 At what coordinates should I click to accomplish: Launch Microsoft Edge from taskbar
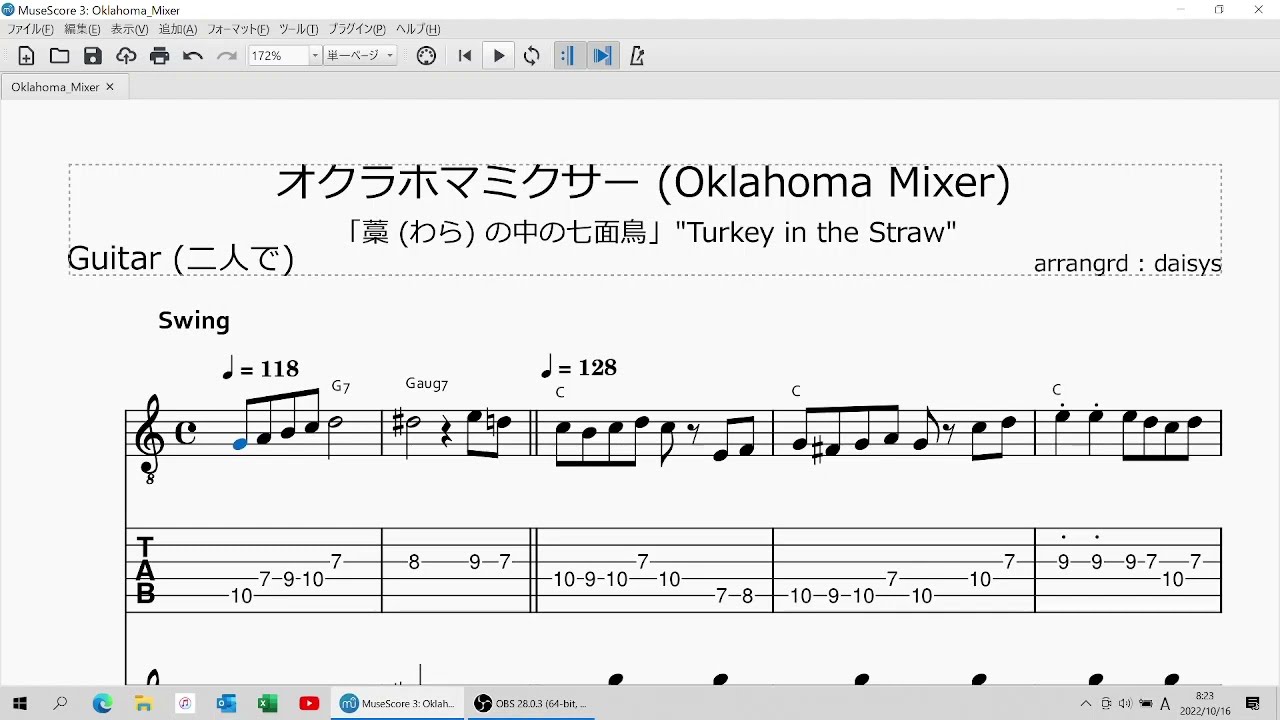[102, 703]
